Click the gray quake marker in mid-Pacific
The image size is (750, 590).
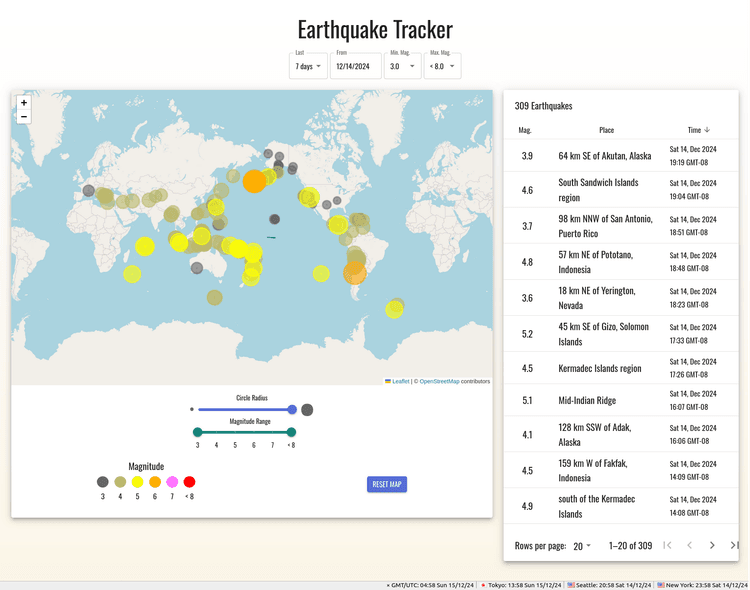(274, 219)
